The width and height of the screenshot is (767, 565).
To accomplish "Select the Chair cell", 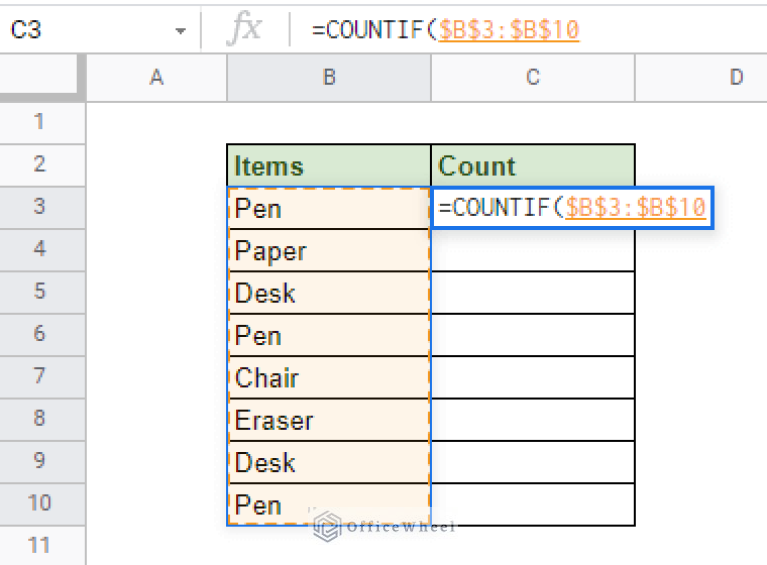I will click(x=329, y=378).
